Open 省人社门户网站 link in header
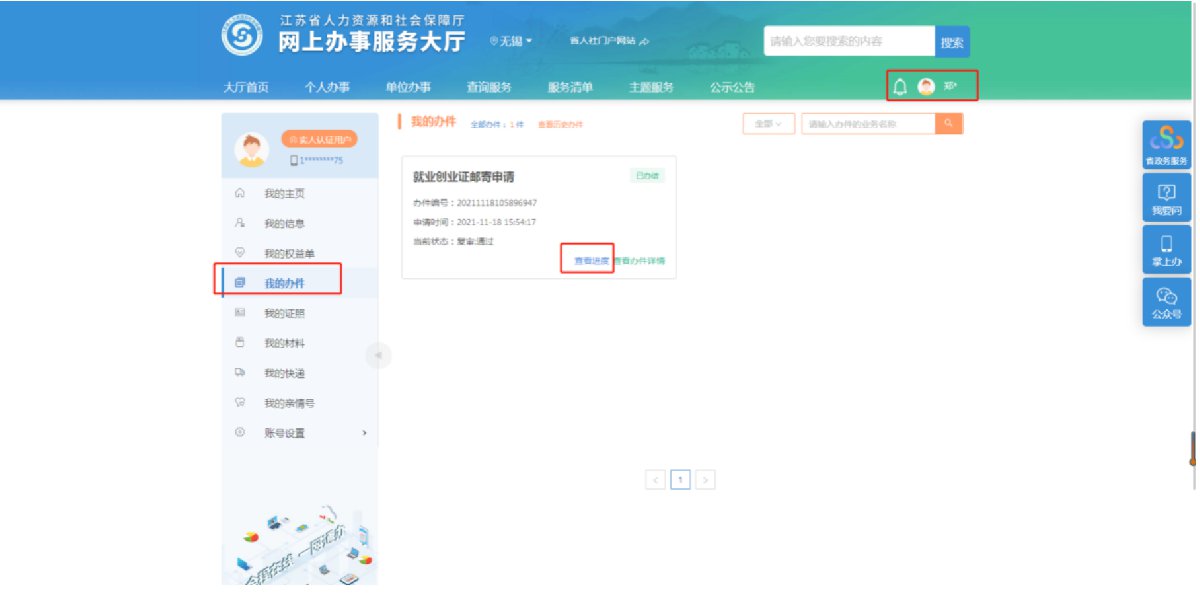This screenshot has width=1200, height=596. click(609, 41)
